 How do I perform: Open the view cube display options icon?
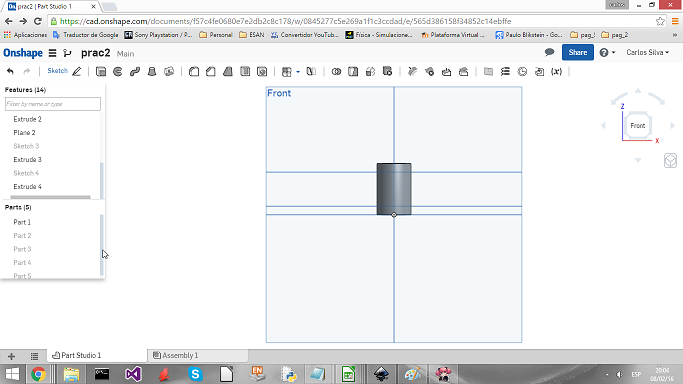[x=670, y=161]
